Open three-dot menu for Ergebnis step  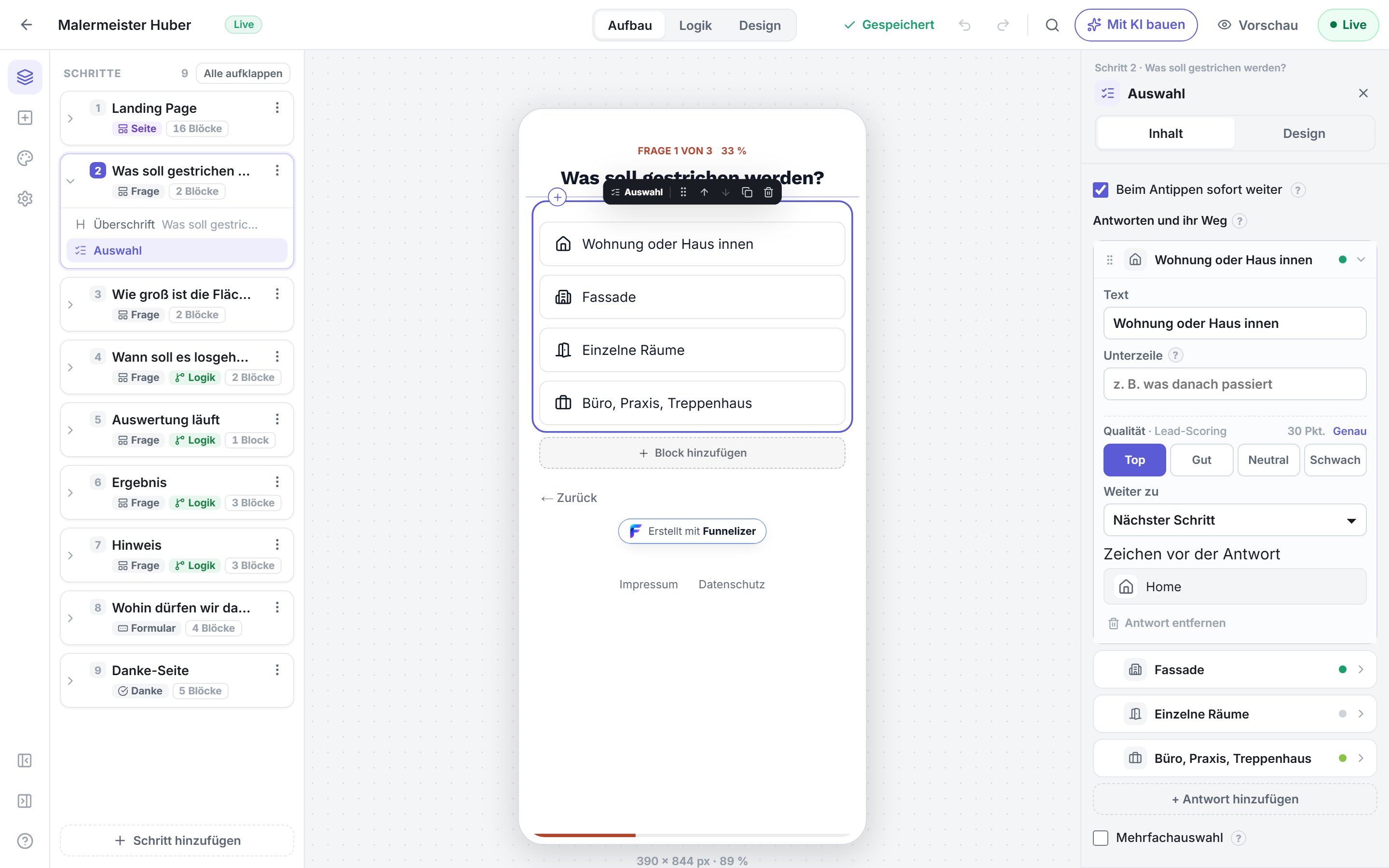coord(277,482)
